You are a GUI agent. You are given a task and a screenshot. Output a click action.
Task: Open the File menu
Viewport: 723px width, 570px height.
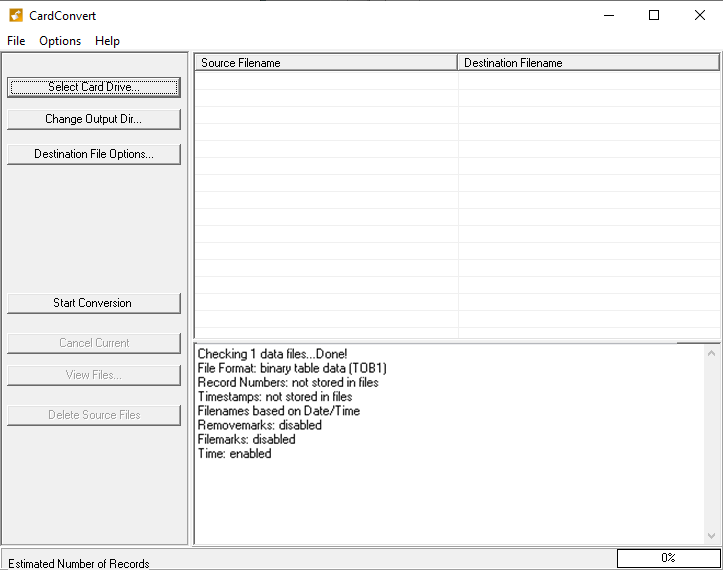pyautogui.click(x=16, y=41)
